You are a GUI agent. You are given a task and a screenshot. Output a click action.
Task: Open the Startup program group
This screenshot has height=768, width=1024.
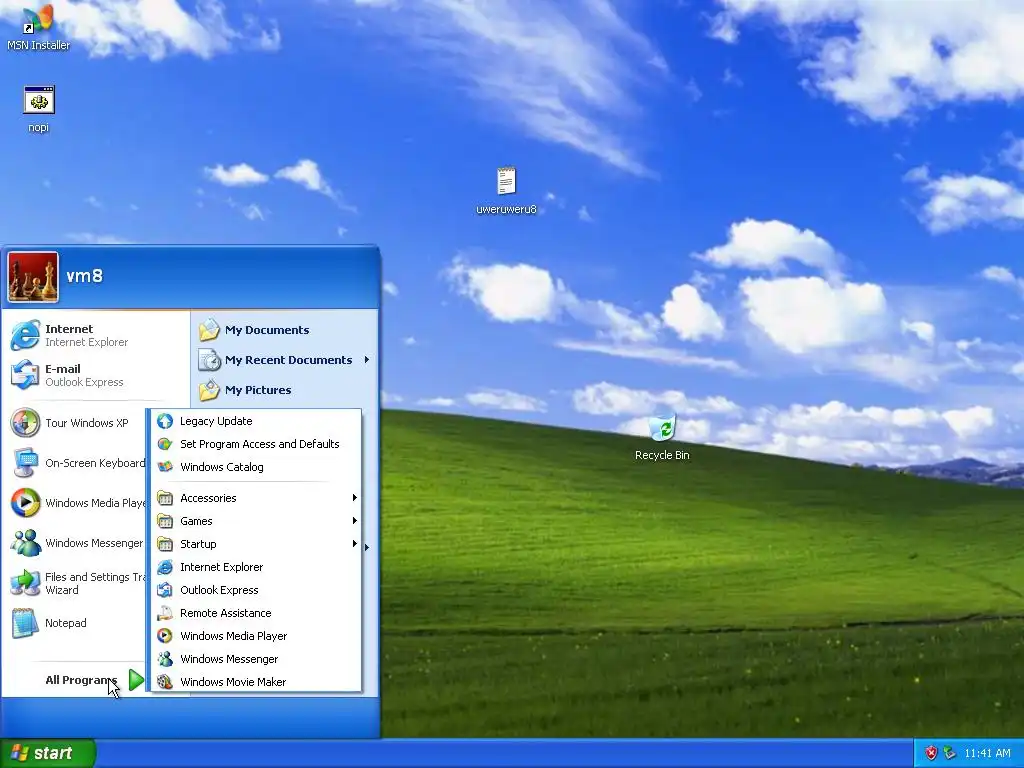click(x=256, y=544)
